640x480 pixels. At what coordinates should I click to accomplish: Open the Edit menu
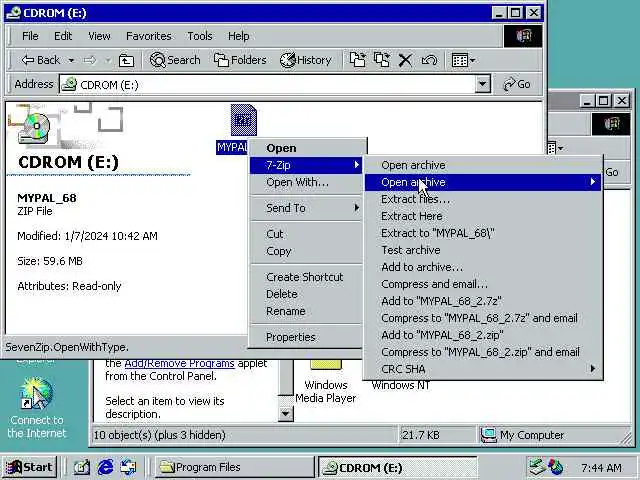(x=63, y=36)
